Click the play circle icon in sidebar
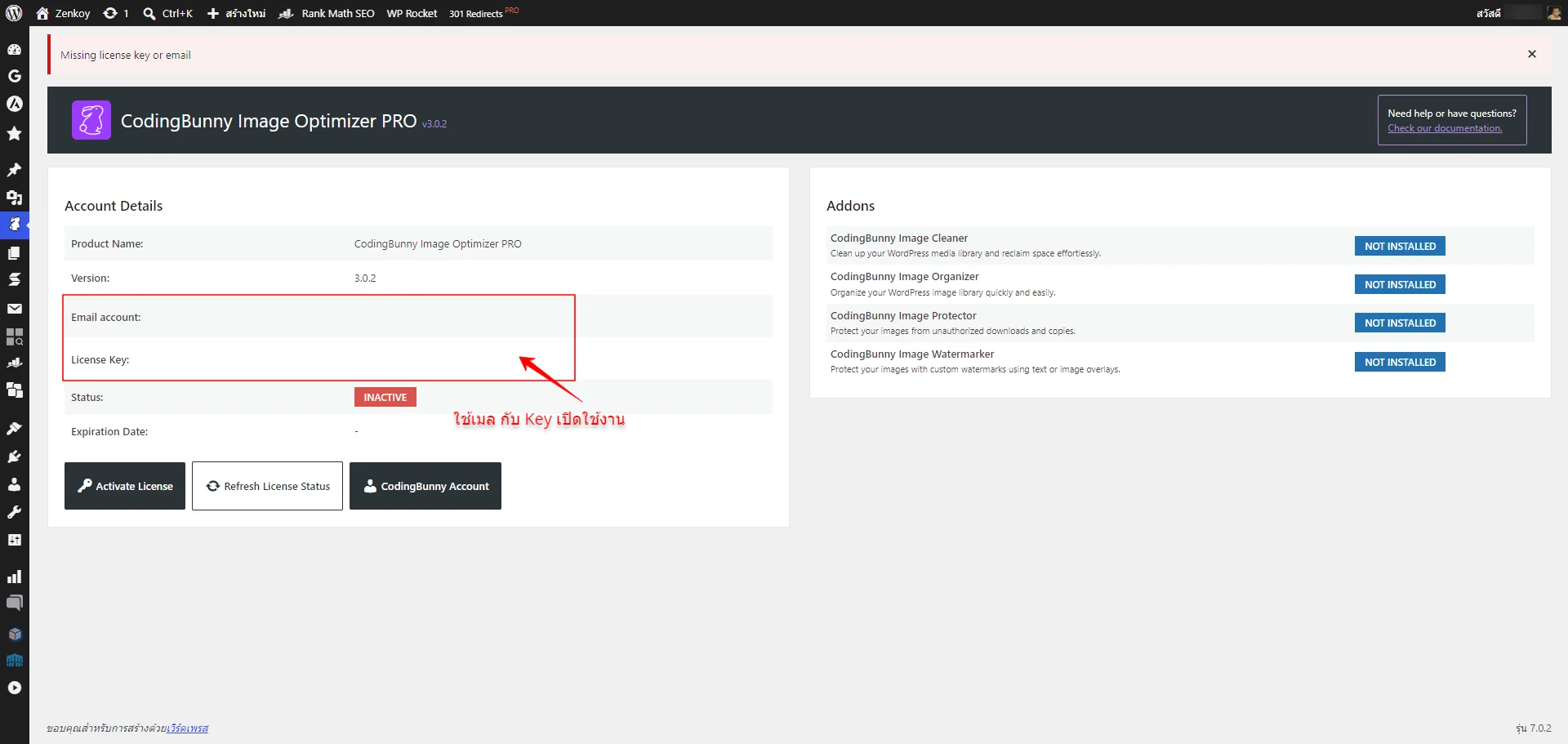The height and width of the screenshot is (744, 1568). tap(14, 688)
